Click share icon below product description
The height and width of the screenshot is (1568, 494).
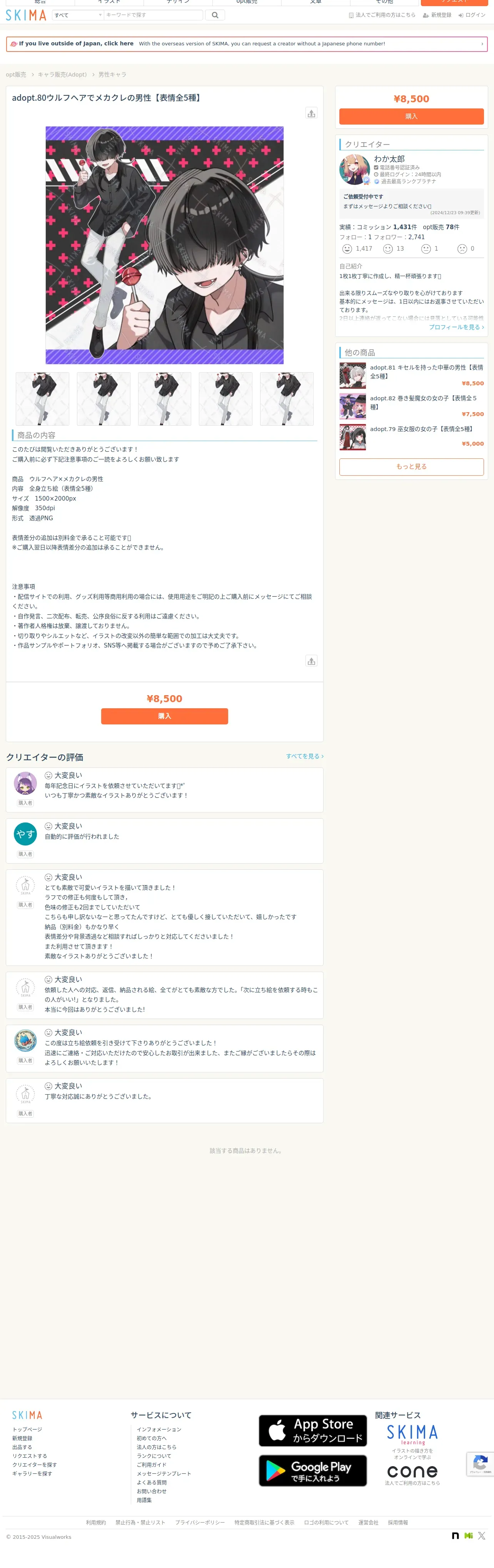(311, 661)
